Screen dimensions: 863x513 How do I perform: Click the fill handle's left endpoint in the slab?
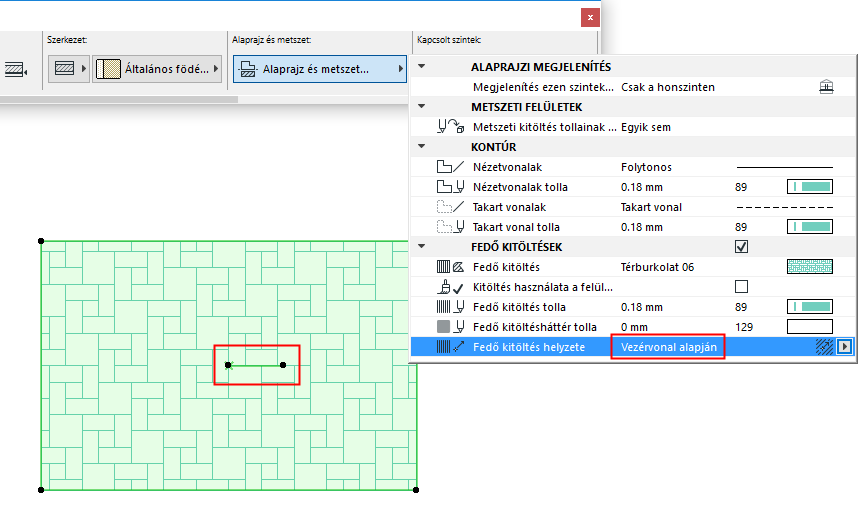pyautogui.click(x=228, y=365)
